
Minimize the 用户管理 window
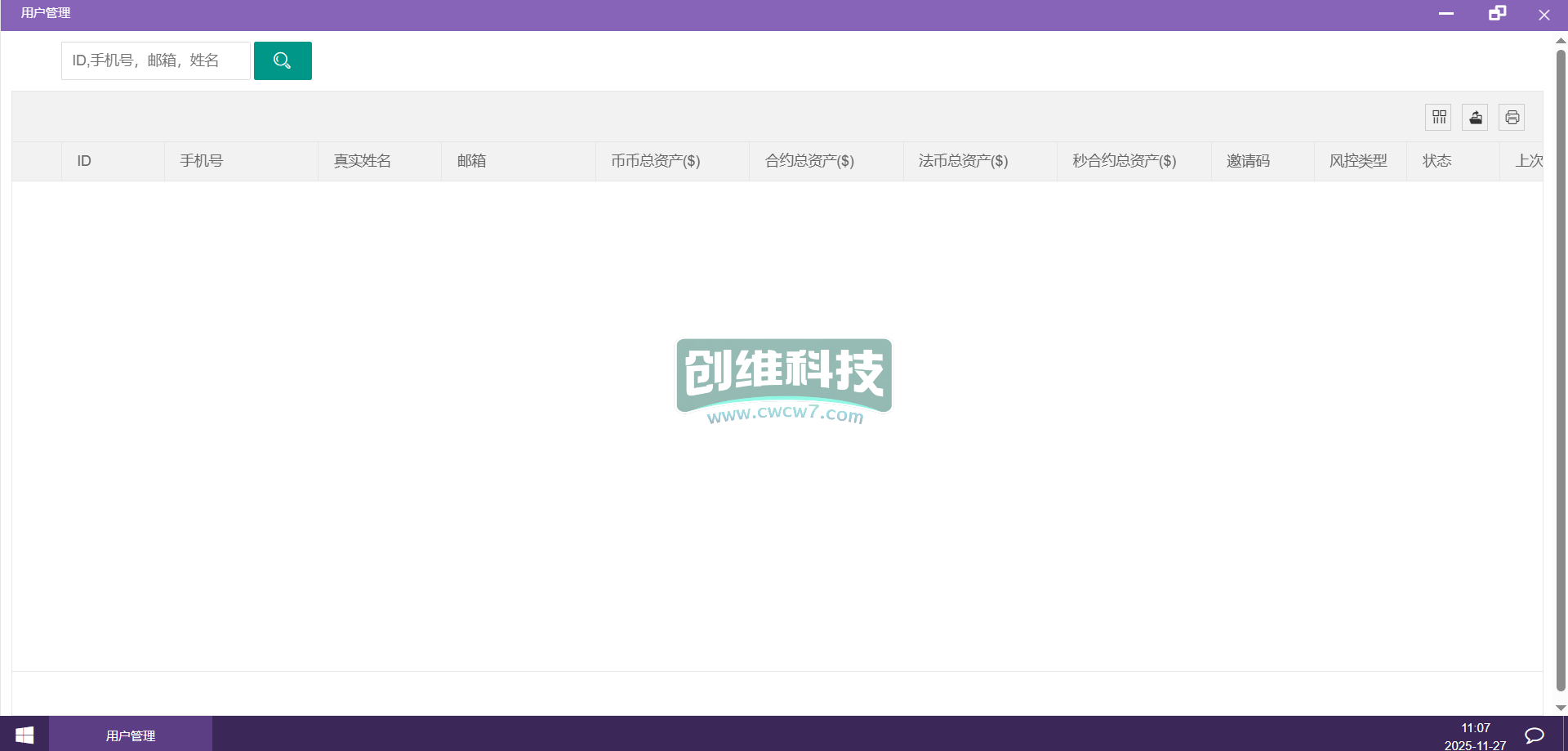[x=1445, y=14]
